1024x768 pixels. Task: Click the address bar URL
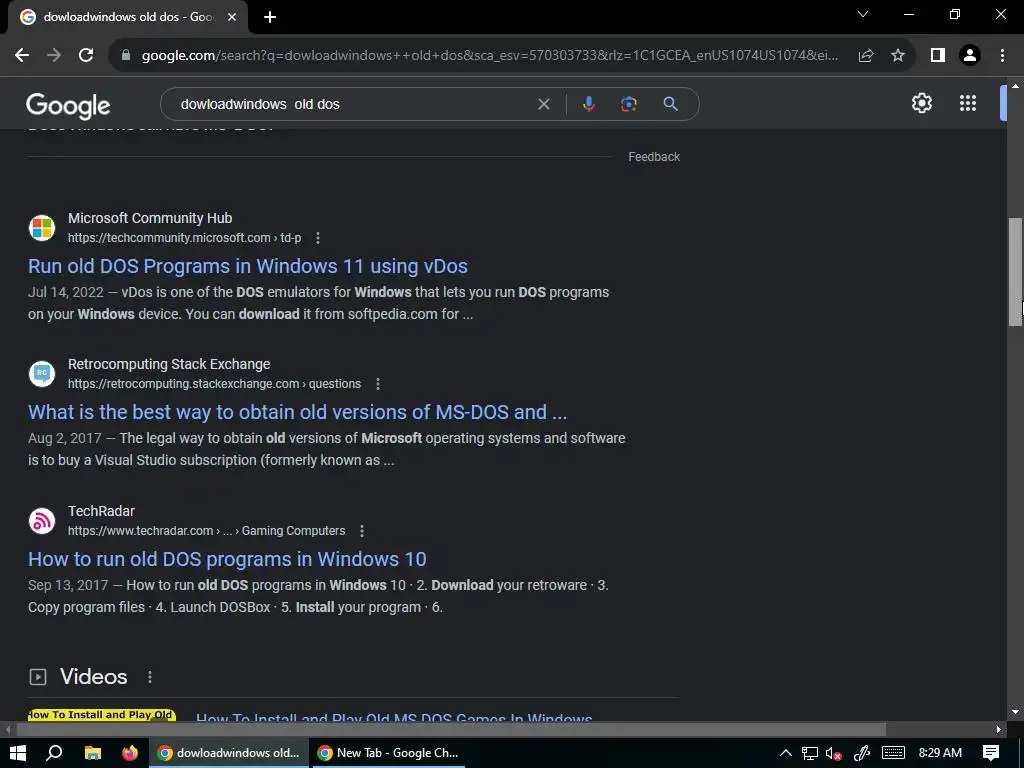[x=490, y=55]
